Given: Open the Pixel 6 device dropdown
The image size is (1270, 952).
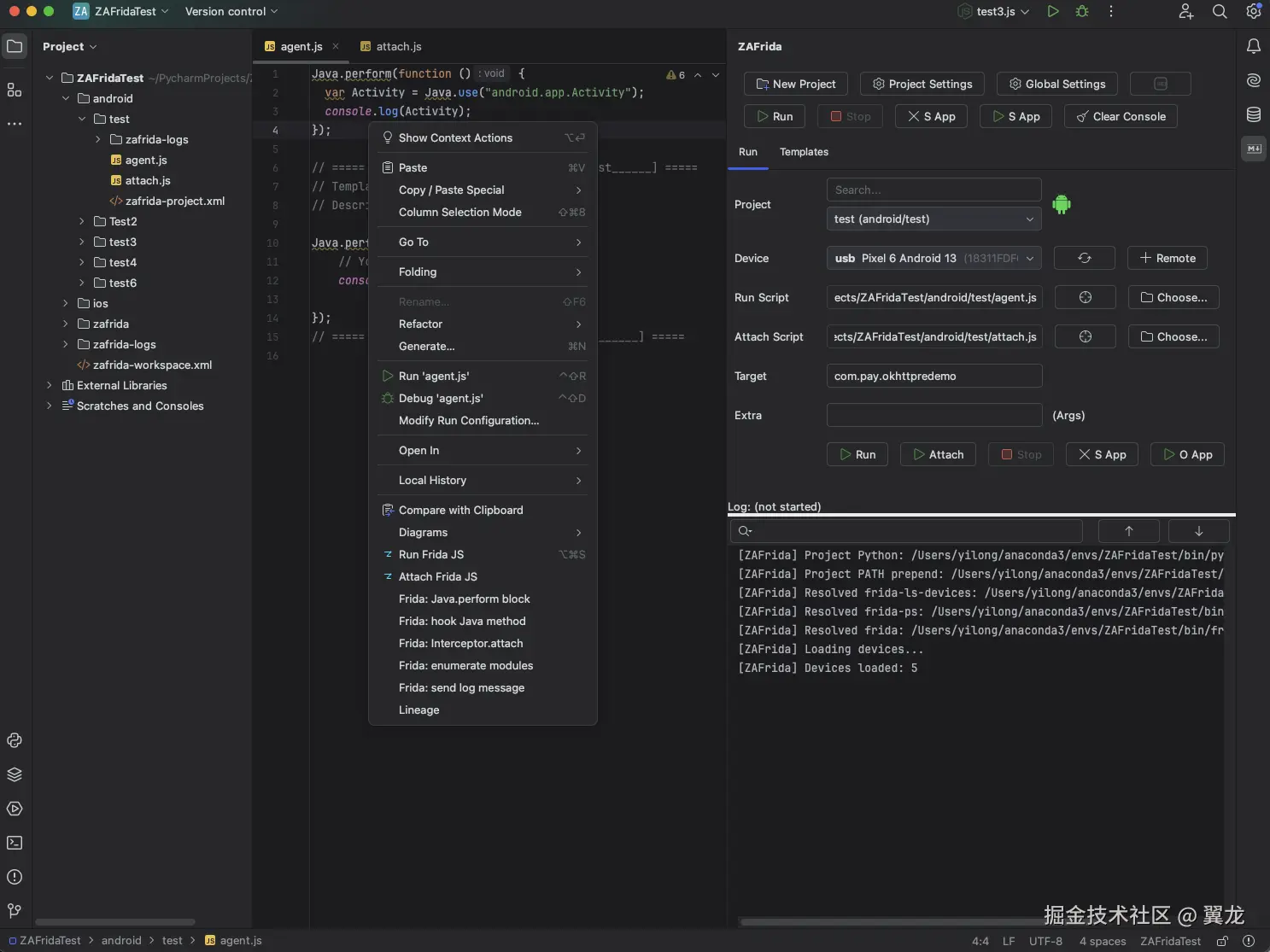Looking at the screenshot, I should coord(933,258).
